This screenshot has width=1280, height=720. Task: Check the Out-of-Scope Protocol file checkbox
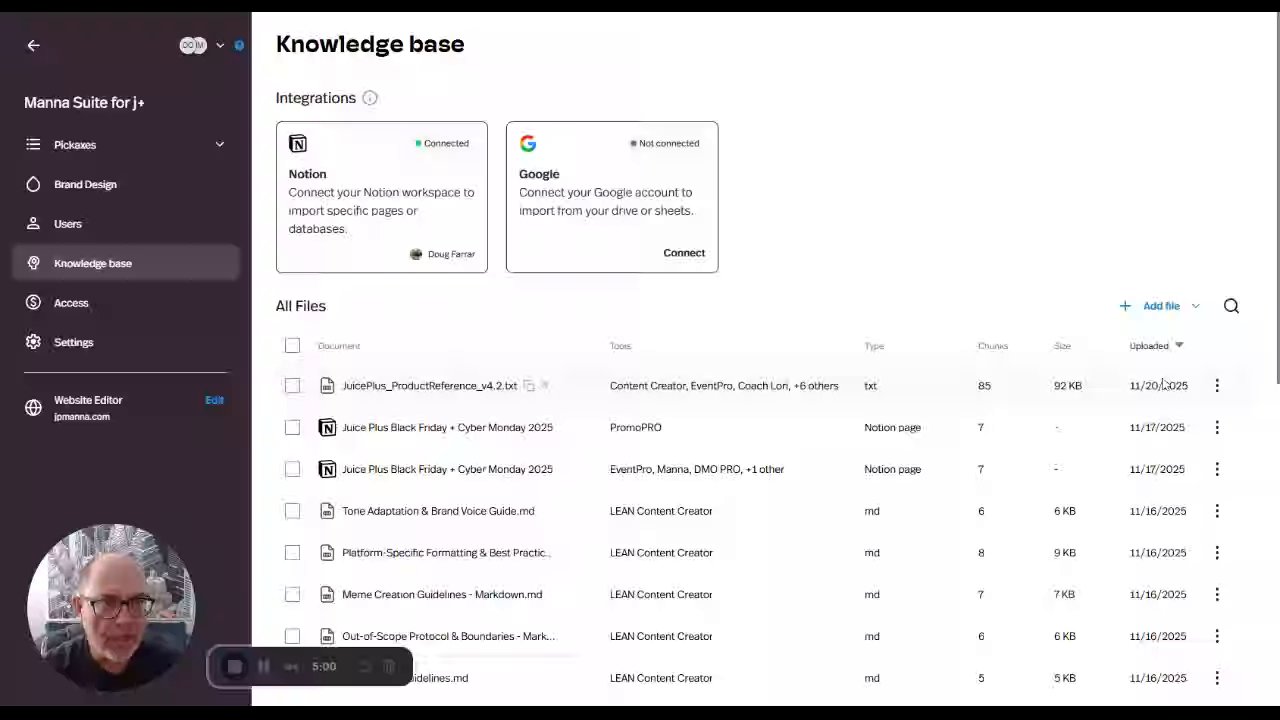coord(292,636)
